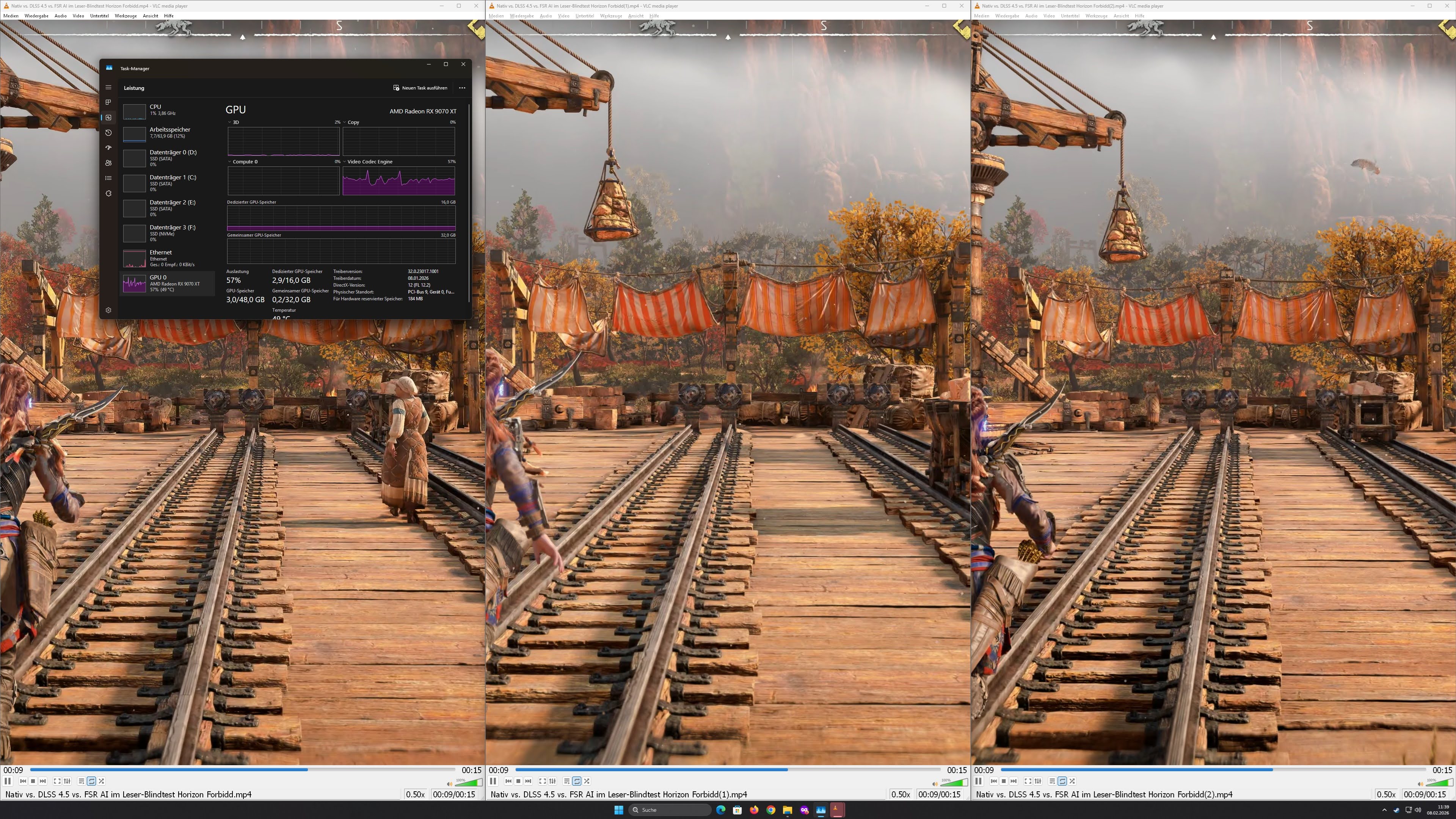Switch to playlist view in the right VLC player
1456x819 pixels.
(1052, 781)
